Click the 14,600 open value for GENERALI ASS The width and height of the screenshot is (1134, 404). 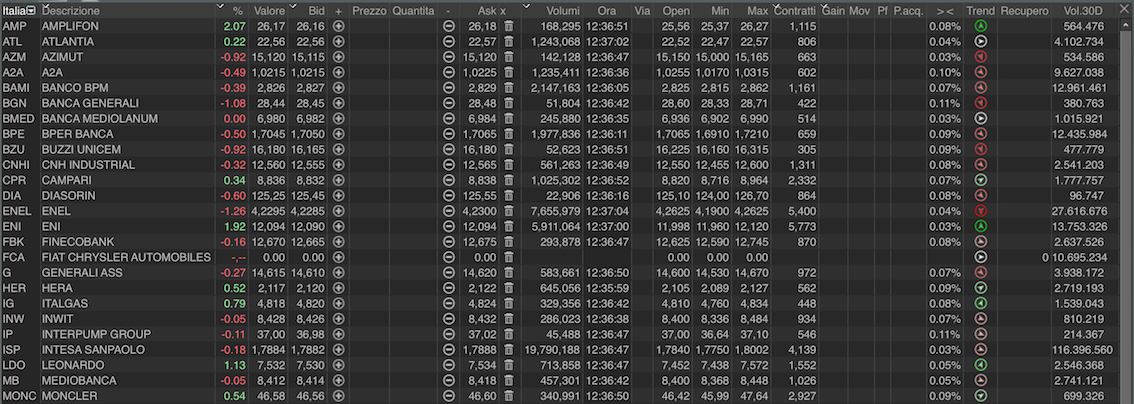[673, 272]
